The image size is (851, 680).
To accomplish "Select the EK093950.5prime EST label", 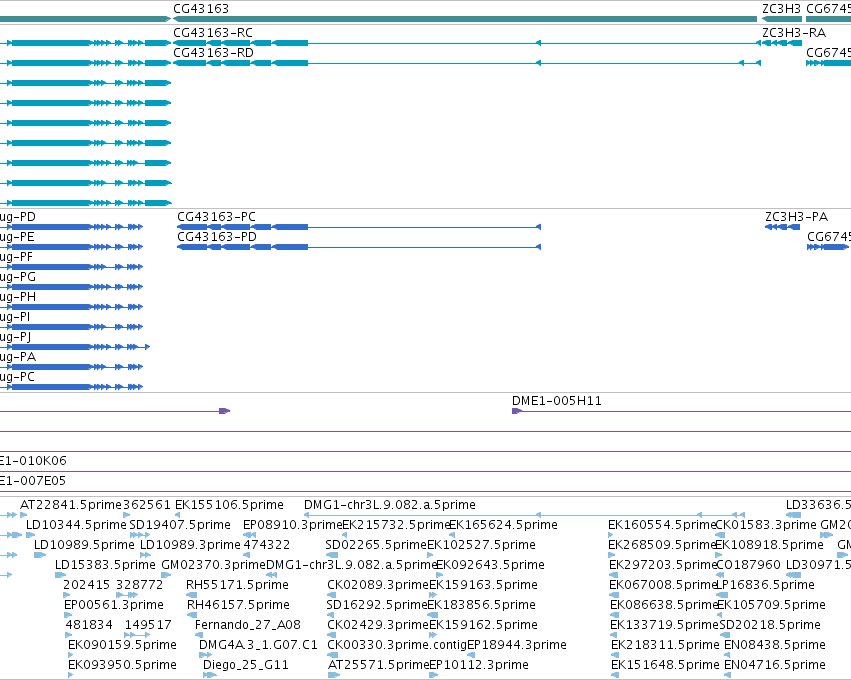I will [122, 665].
